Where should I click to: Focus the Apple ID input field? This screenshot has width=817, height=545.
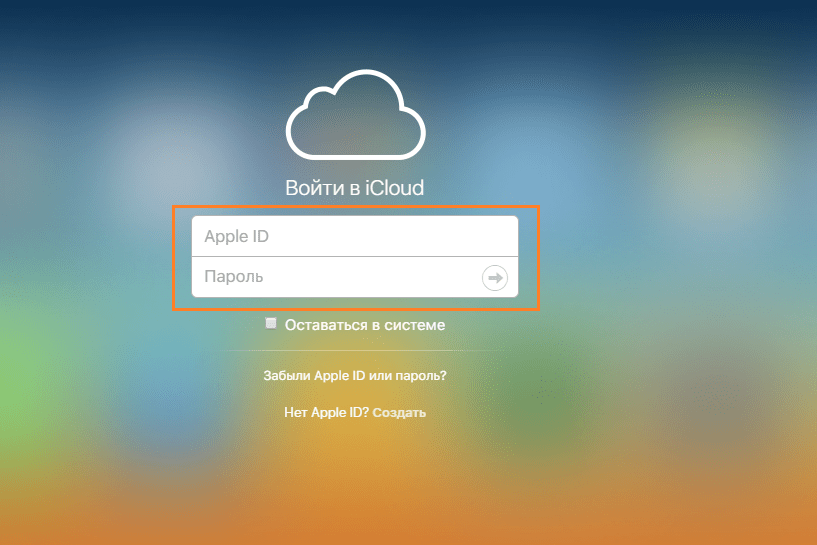coord(355,236)
